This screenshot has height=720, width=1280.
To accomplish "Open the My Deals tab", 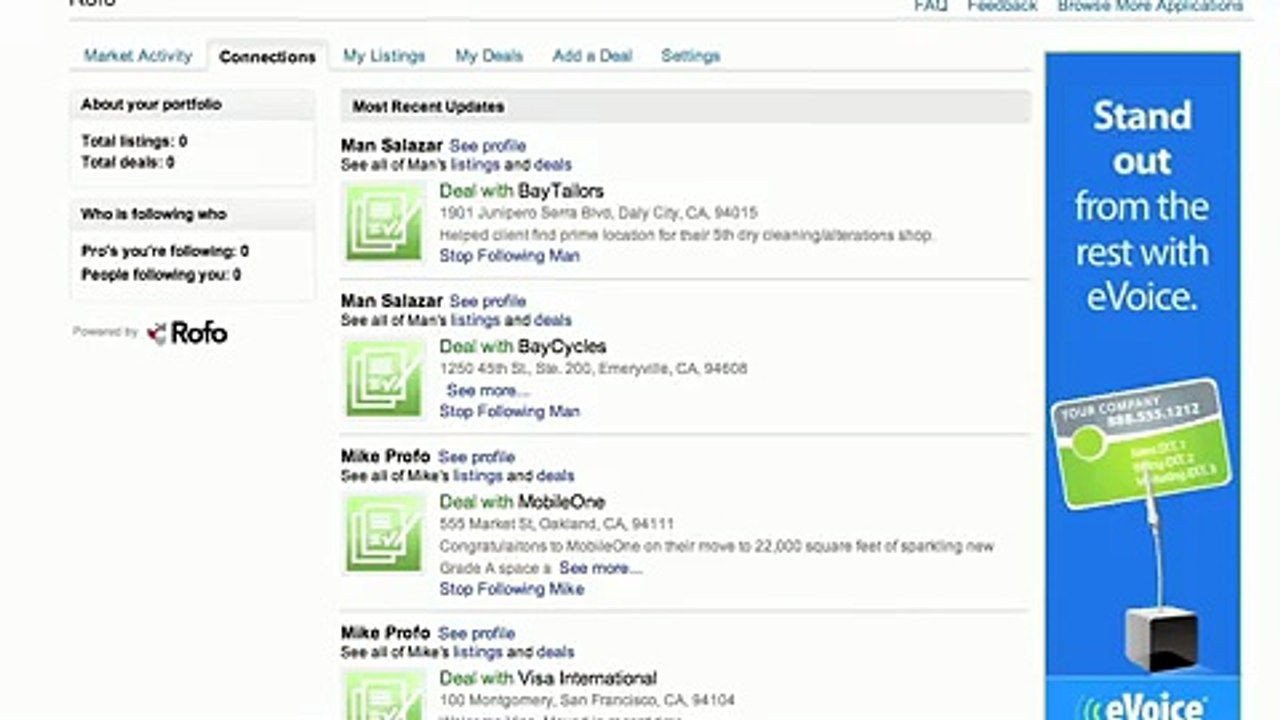I will pos(489,56).
